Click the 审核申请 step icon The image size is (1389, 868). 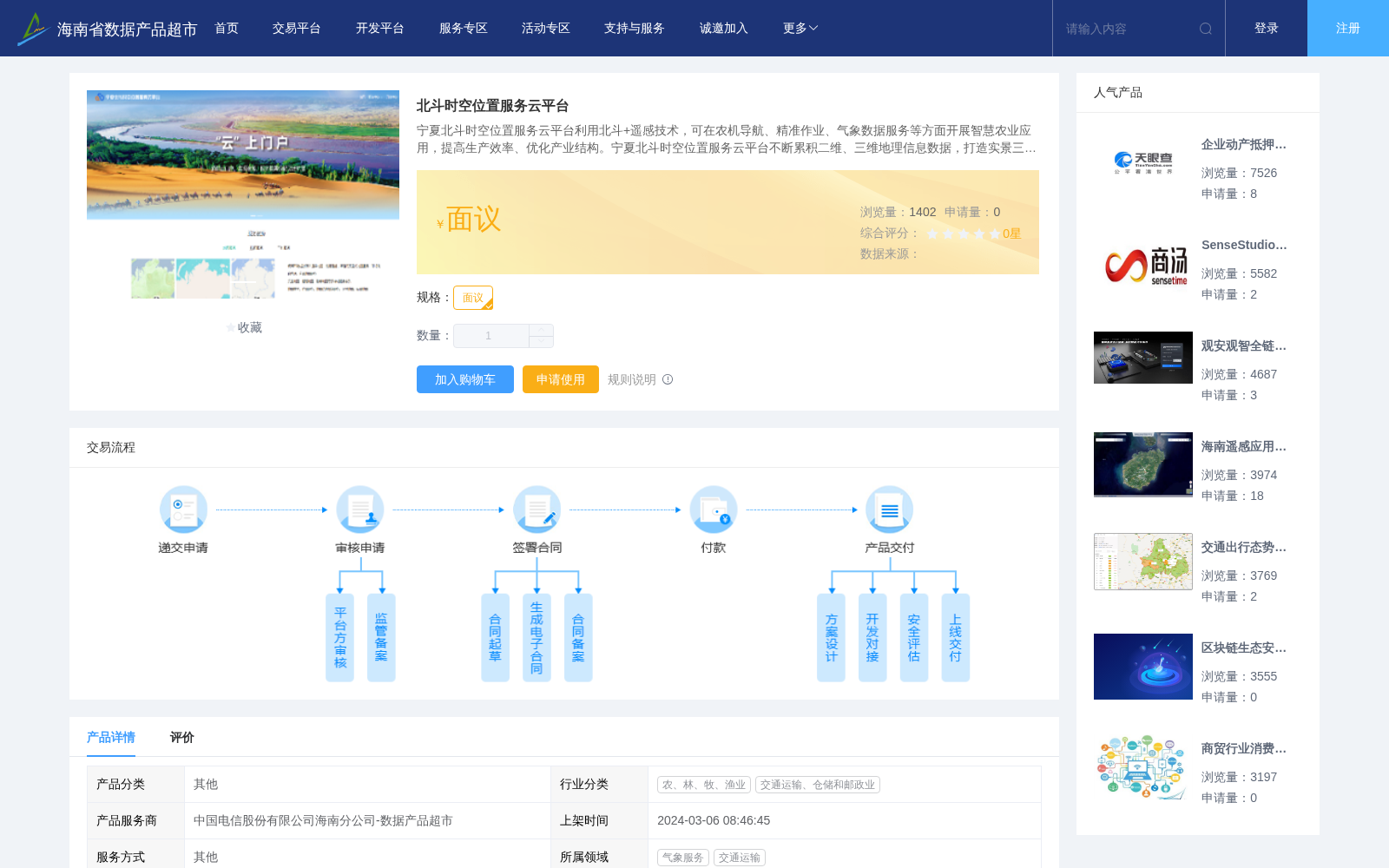click(360, 510)
